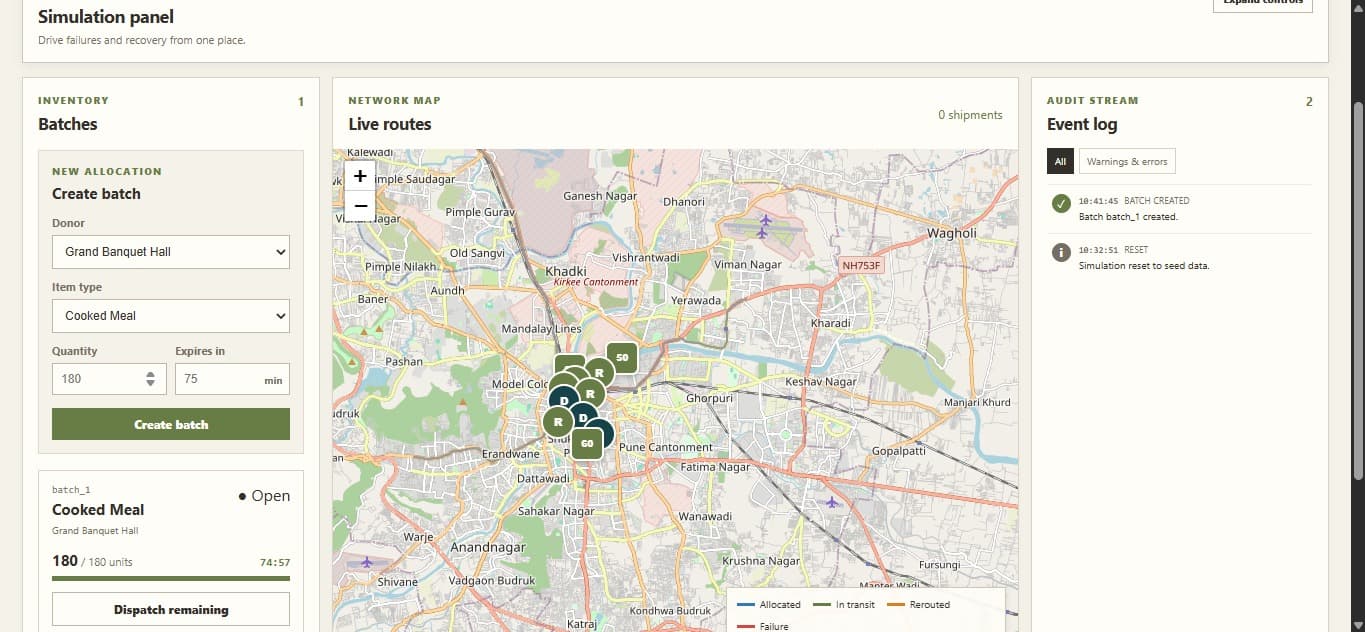Image resolution: width=1365 pixels, height=632 pixels.
Task: Create a new batch with the green button
Action: pyautogui.click(x=171, y=424)
